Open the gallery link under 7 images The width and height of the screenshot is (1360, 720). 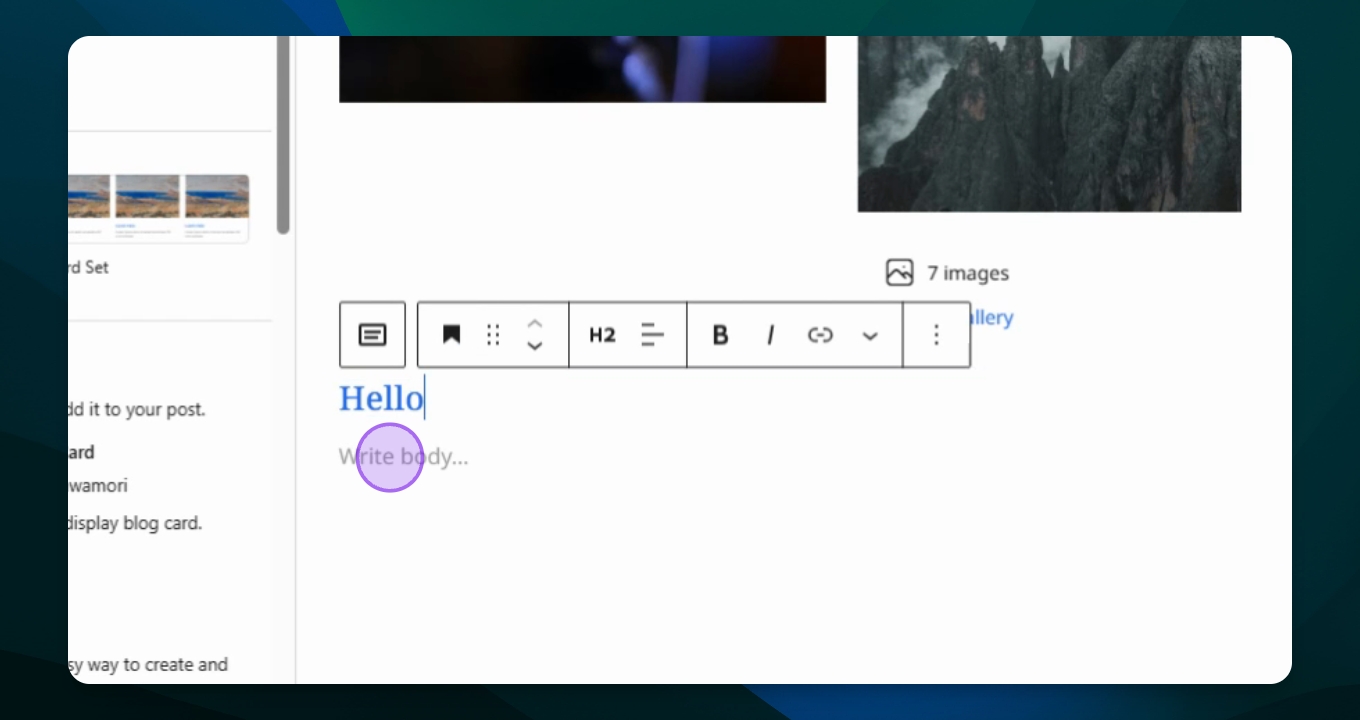[991, 318]
